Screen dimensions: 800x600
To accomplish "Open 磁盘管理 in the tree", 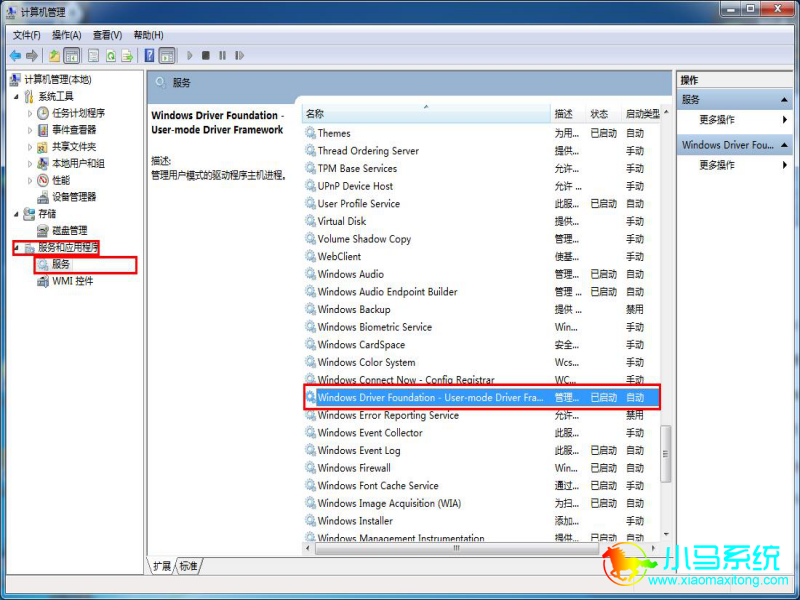I will pyautogui.click(x=69, y=231).
